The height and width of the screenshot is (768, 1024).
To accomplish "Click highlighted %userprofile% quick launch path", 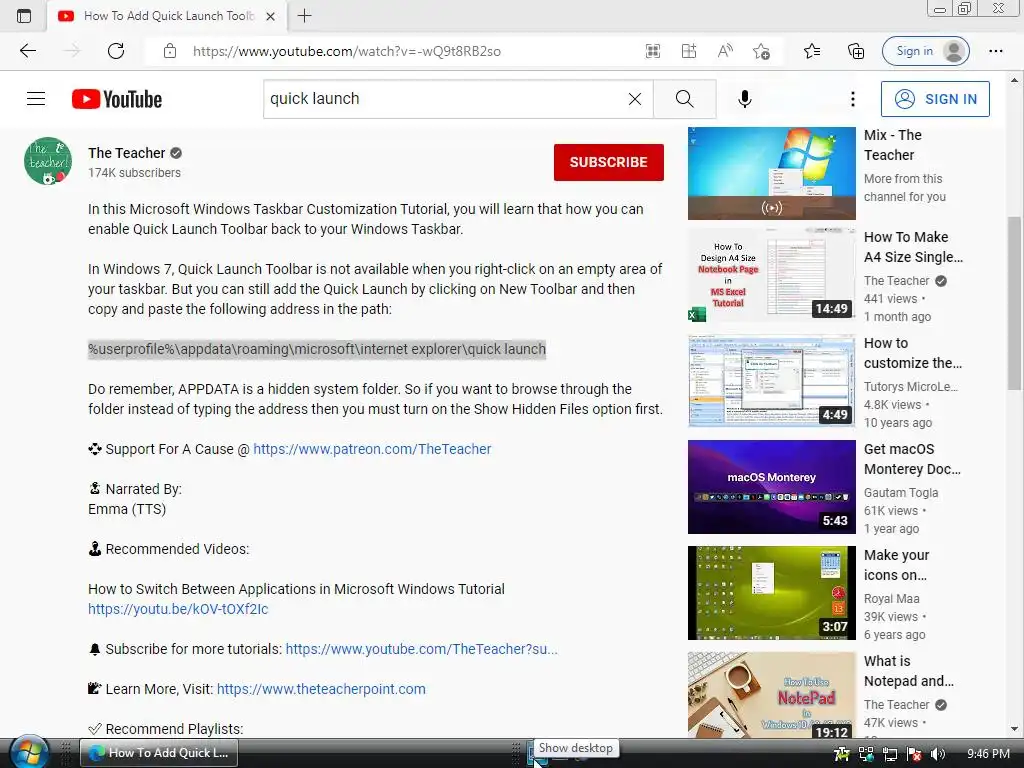I will coord(317,349).
